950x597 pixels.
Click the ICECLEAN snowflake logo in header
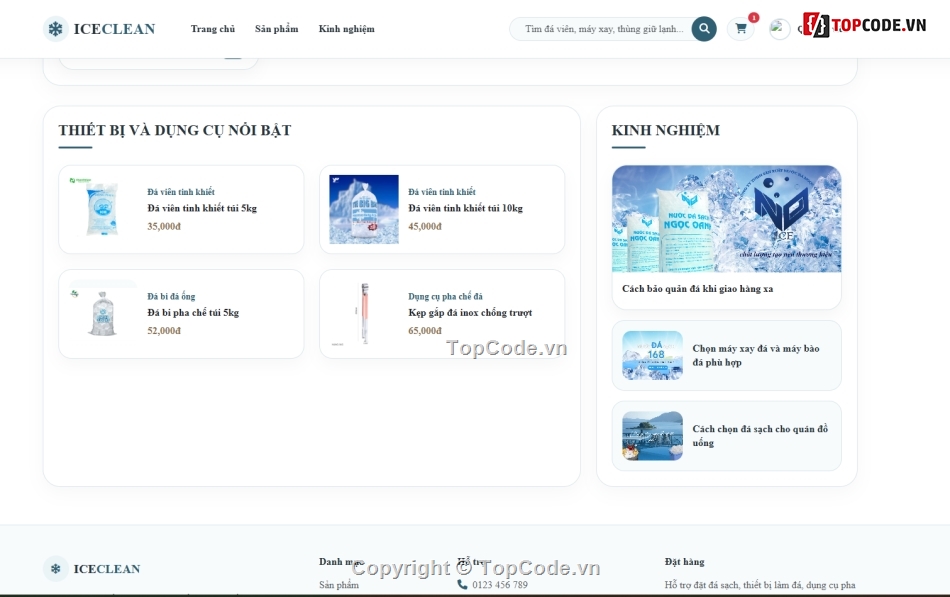[55, 29]
